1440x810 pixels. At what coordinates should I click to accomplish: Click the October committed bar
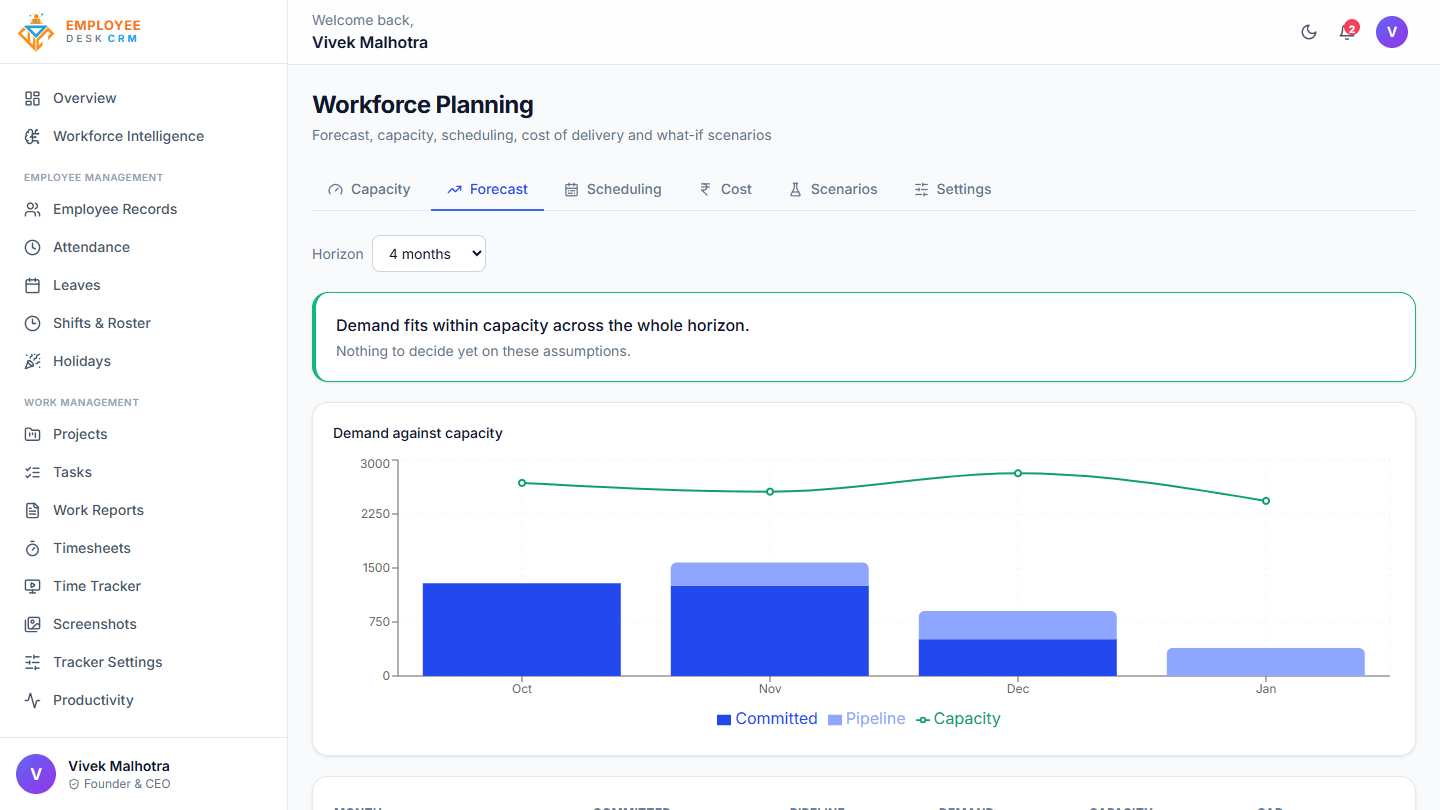point(522,629)
